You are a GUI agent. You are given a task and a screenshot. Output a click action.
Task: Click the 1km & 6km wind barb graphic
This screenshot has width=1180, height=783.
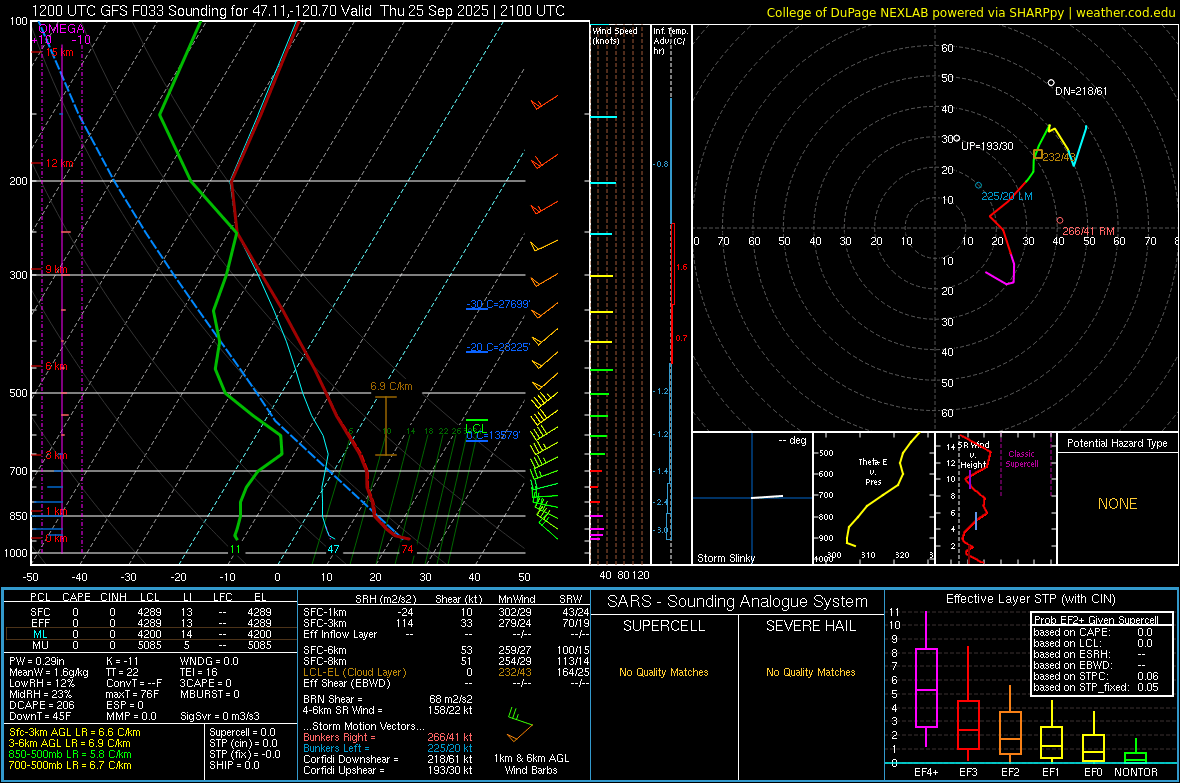[x=519, y=724]
